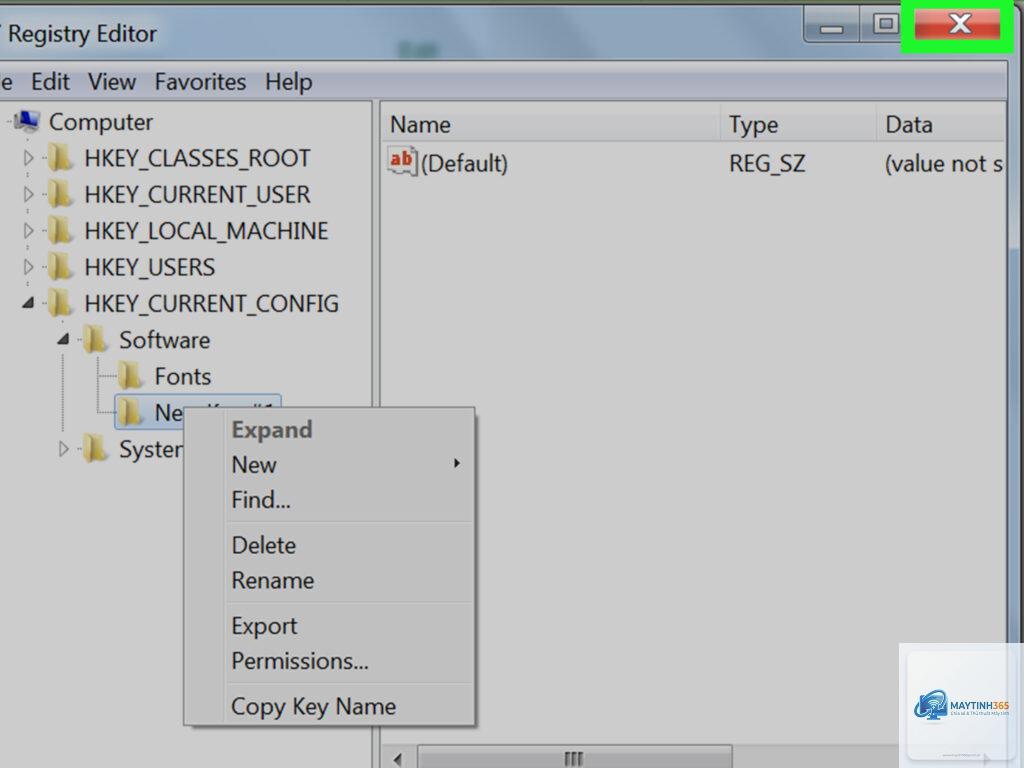Select the HKEY_CLASSES_ROOT key label

point(197,159)
